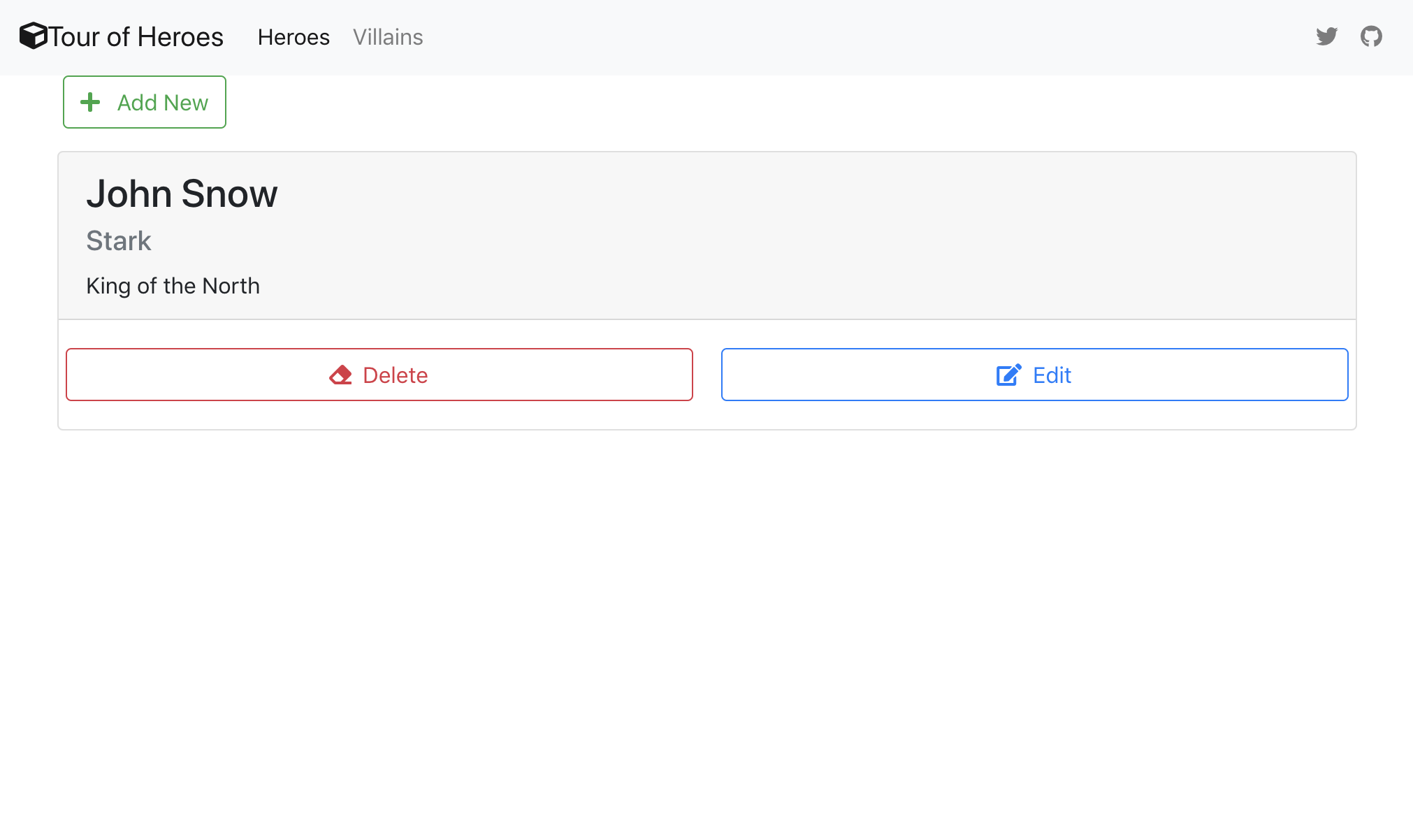Viewport: 1413px width, 840px height.
Task: Click the Add New label text
Action: click(163, 103)
